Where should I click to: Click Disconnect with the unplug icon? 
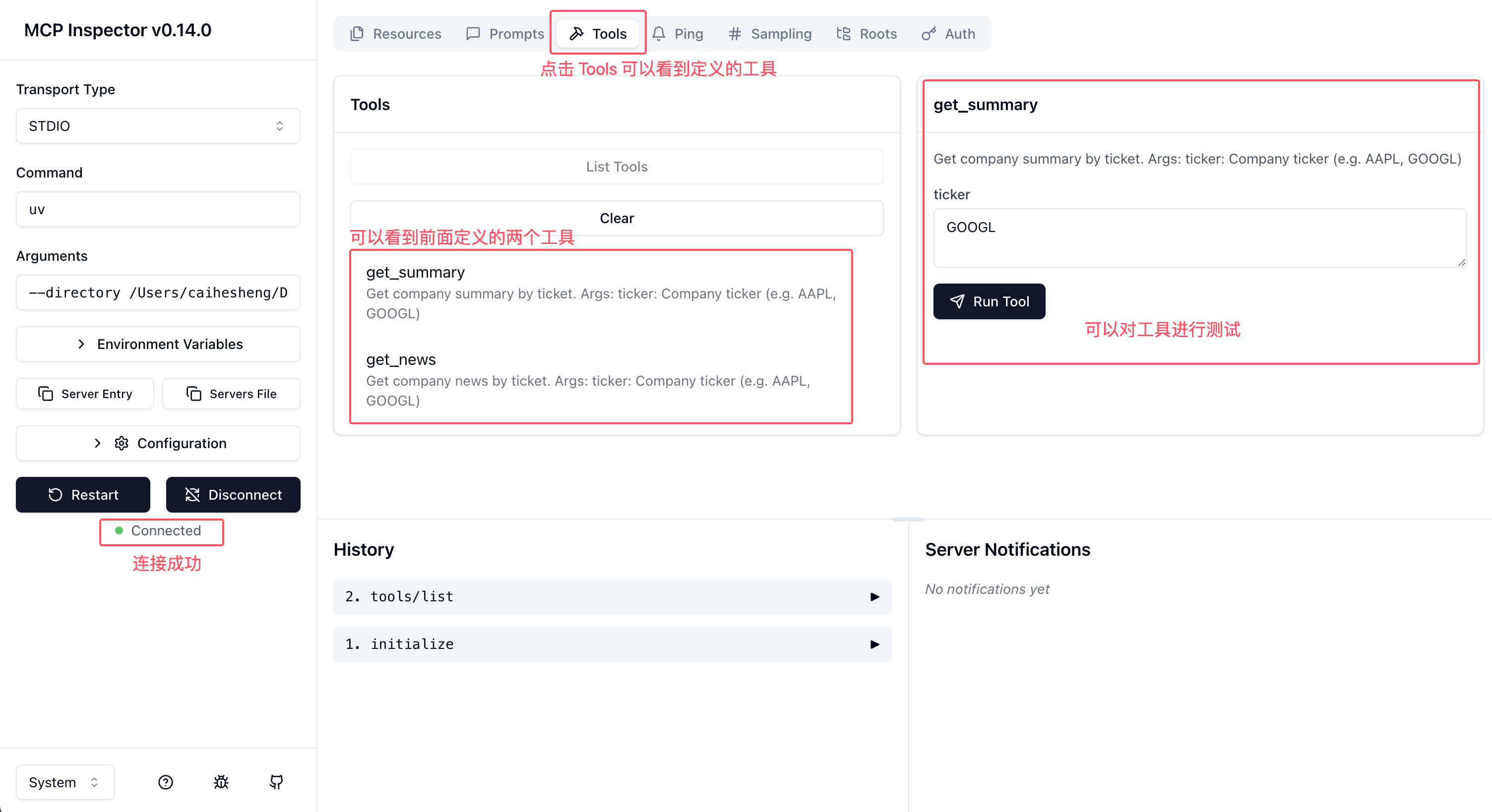point(233,495)
